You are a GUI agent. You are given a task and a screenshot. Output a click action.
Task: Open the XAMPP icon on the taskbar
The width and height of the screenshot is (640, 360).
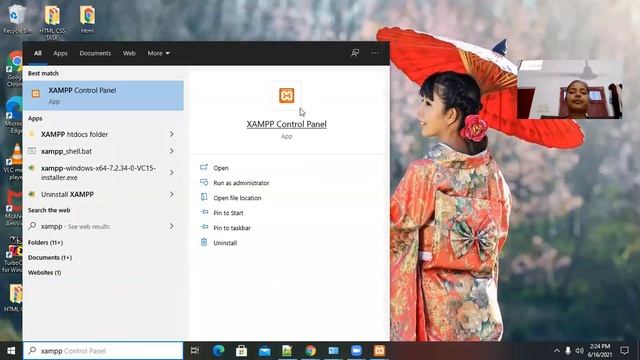[x=379, y=351]
